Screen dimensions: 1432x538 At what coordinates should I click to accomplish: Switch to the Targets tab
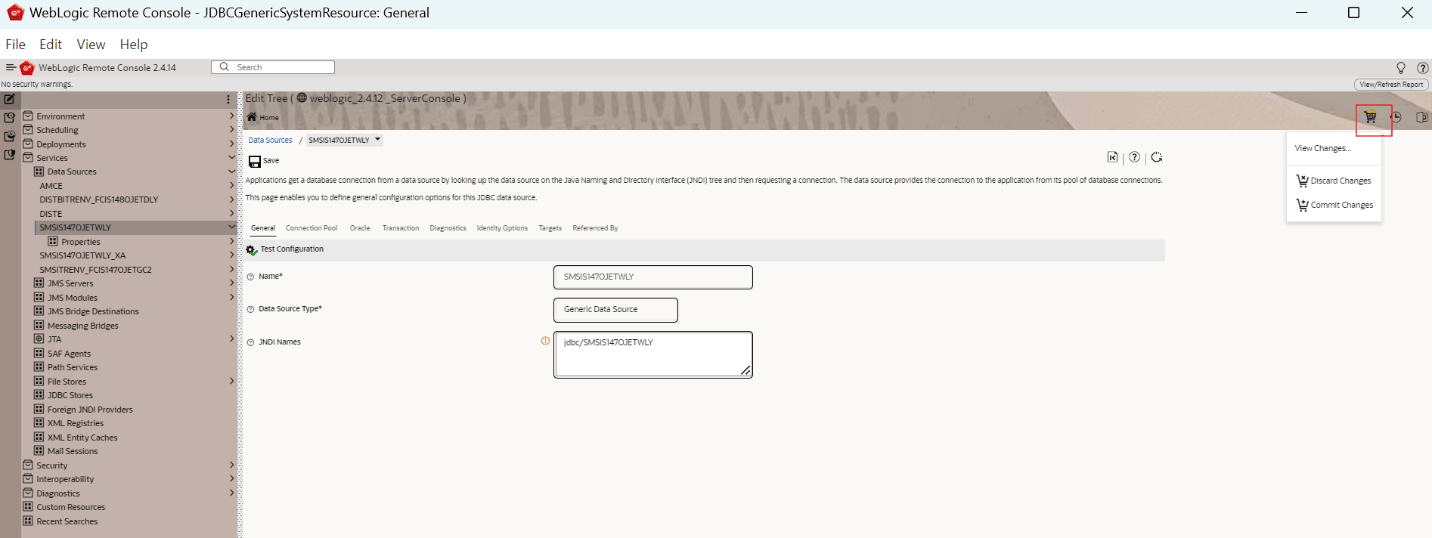[x=550, y=228]
